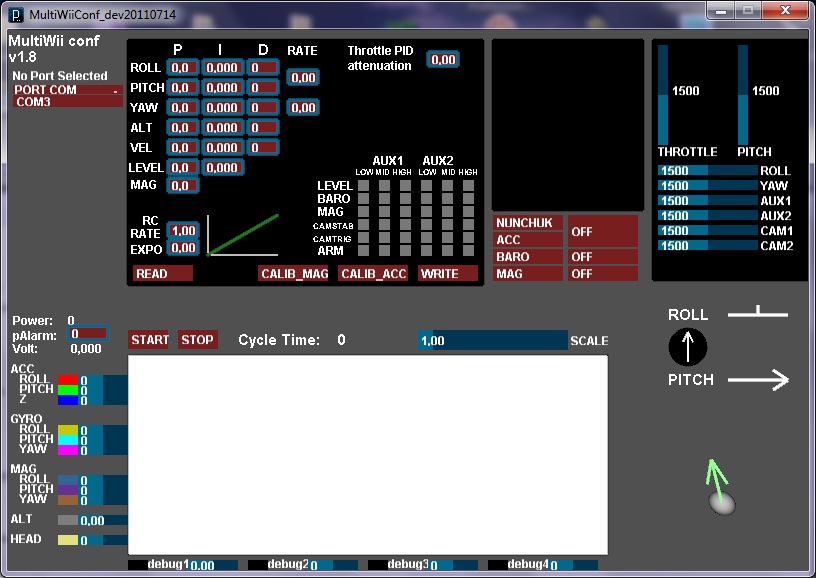Click the WRITE button
This screenshot has width=816, height=578.
(448, 273)
